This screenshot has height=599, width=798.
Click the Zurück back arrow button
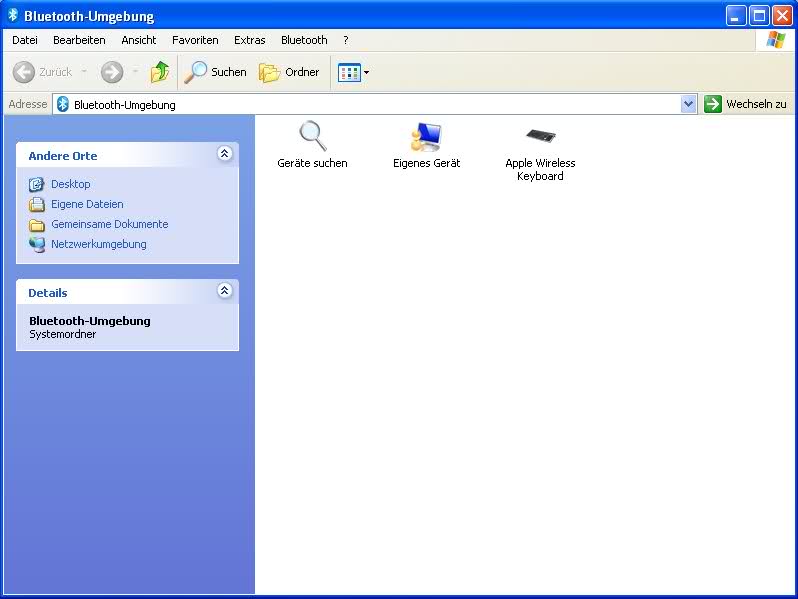[x=43, y=72]
